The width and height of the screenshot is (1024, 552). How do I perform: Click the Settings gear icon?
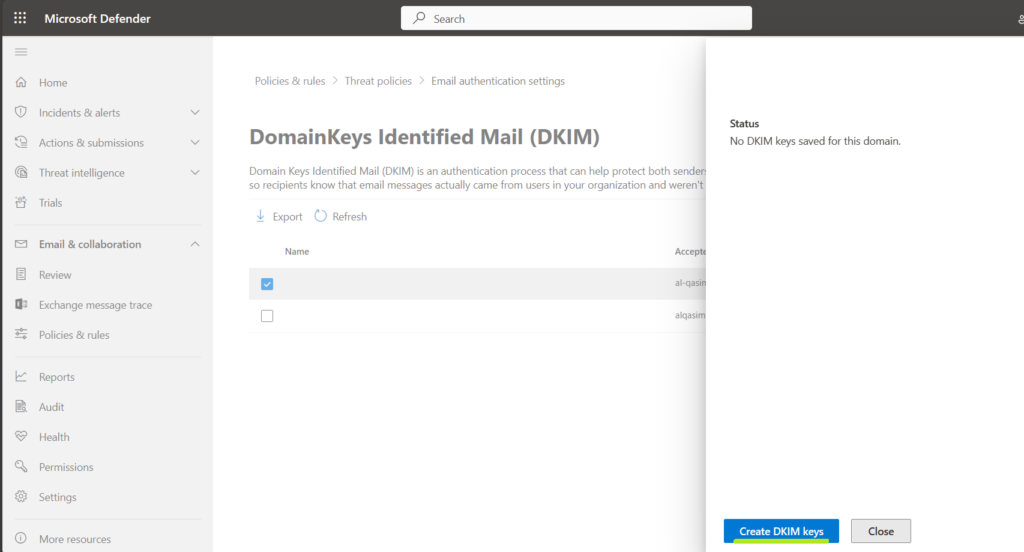click(x=21, y=496)
